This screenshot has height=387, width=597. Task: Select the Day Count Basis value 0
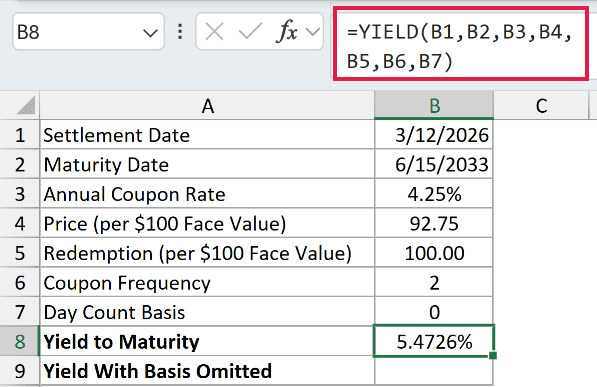coord(434,312)
